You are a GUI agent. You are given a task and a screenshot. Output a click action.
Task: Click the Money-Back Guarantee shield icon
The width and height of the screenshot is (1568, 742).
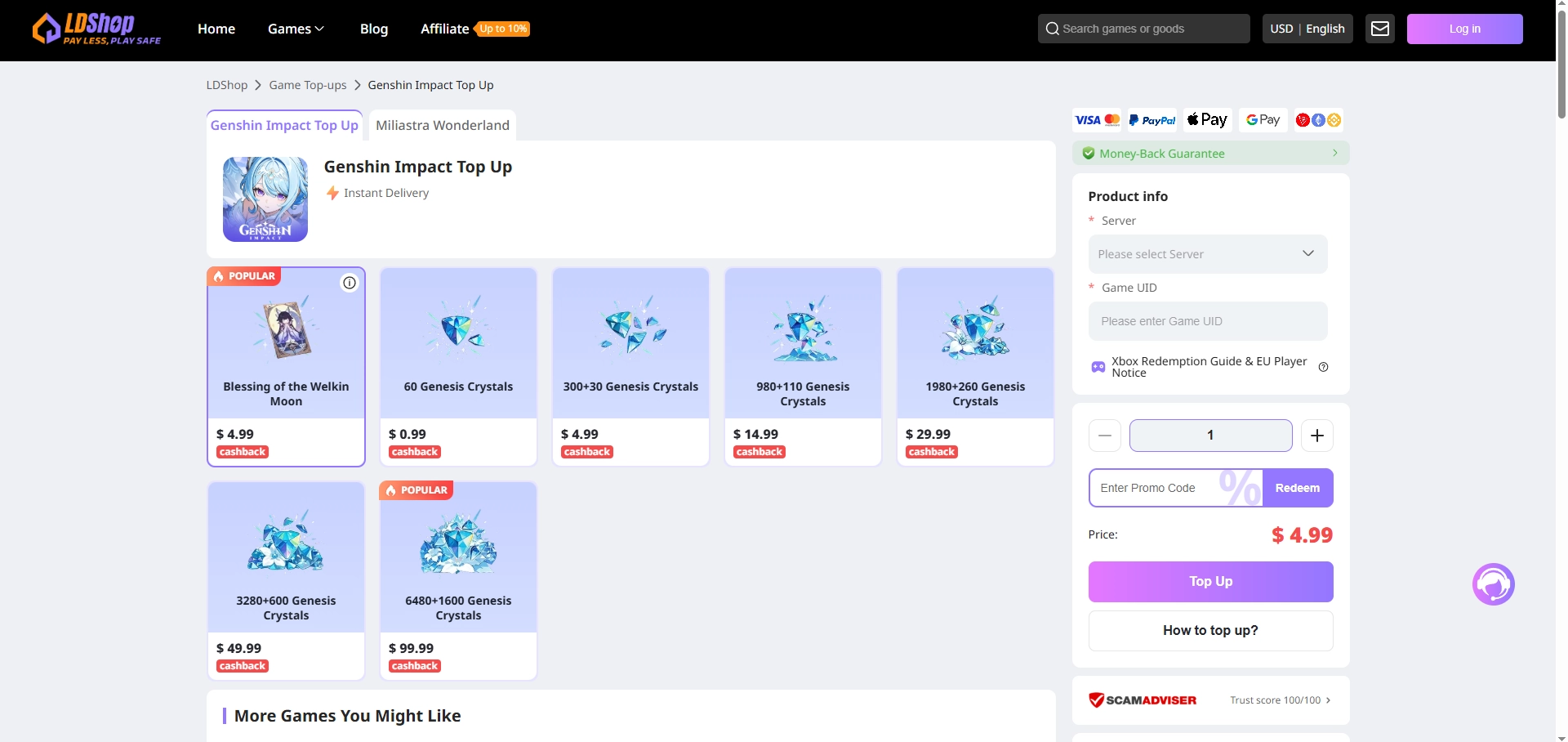tap(1089, 154)
